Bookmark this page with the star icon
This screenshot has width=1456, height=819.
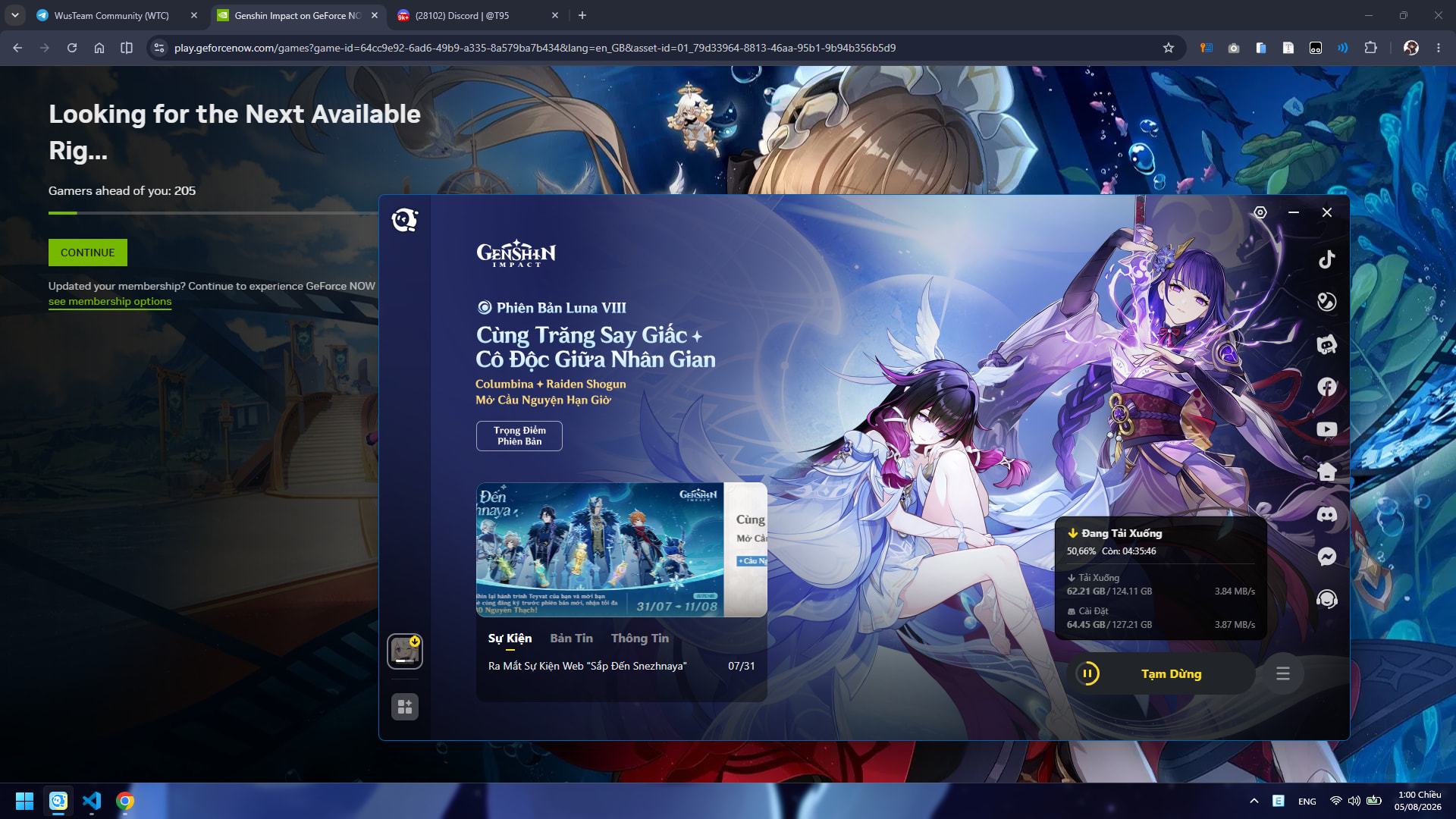point(1169,48)
